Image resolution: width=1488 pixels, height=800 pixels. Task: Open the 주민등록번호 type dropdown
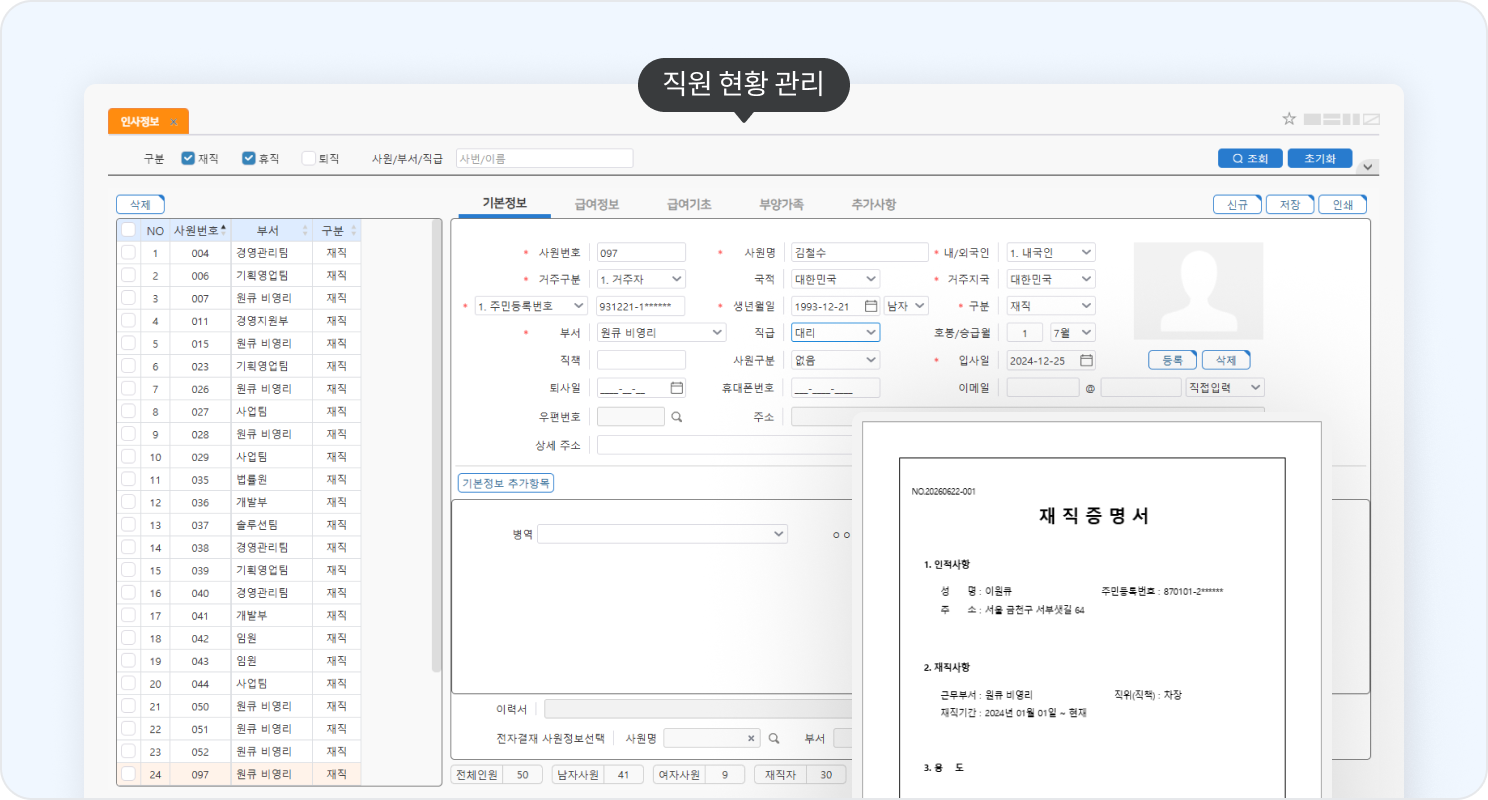point(530,306)
